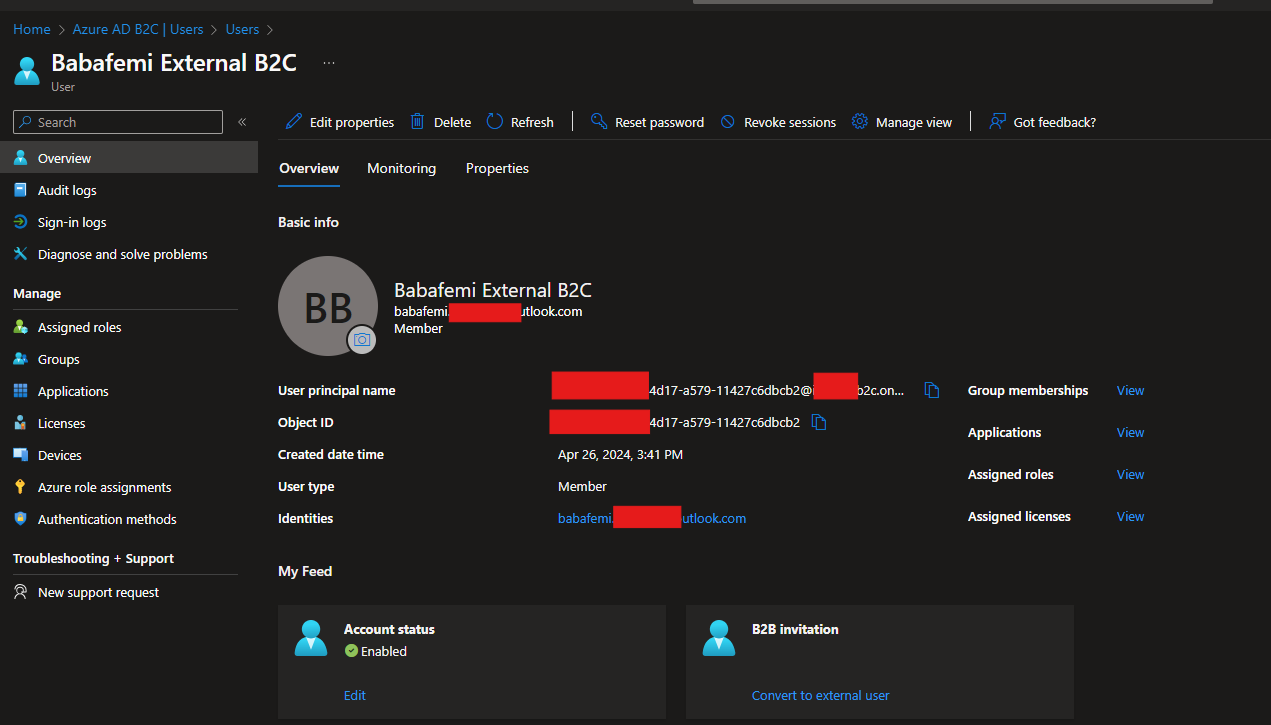Screen dimensions: 1271x725
Task: Click the Got feedback person icon
Action: click(997, 122)
